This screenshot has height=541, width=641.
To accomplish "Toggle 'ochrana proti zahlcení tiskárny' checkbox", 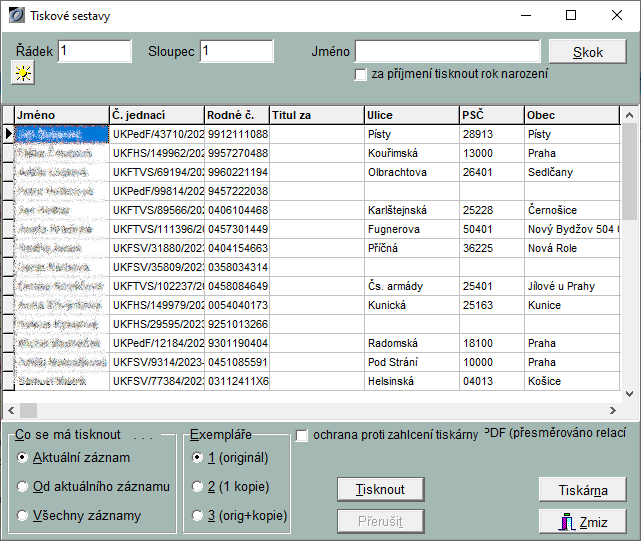I will (x=302, y=435).
